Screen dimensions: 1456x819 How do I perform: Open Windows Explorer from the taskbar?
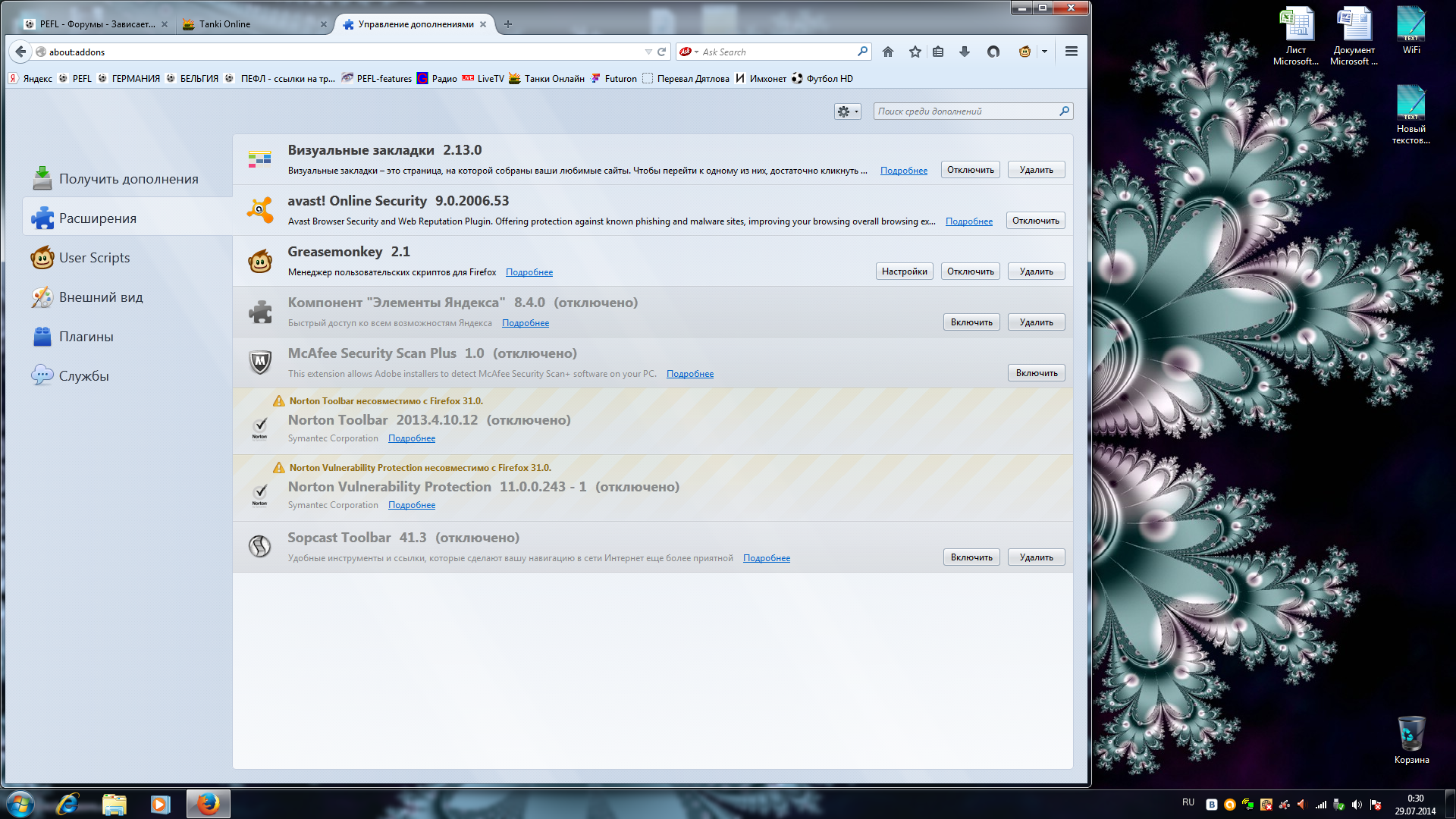tap(114, 804)
